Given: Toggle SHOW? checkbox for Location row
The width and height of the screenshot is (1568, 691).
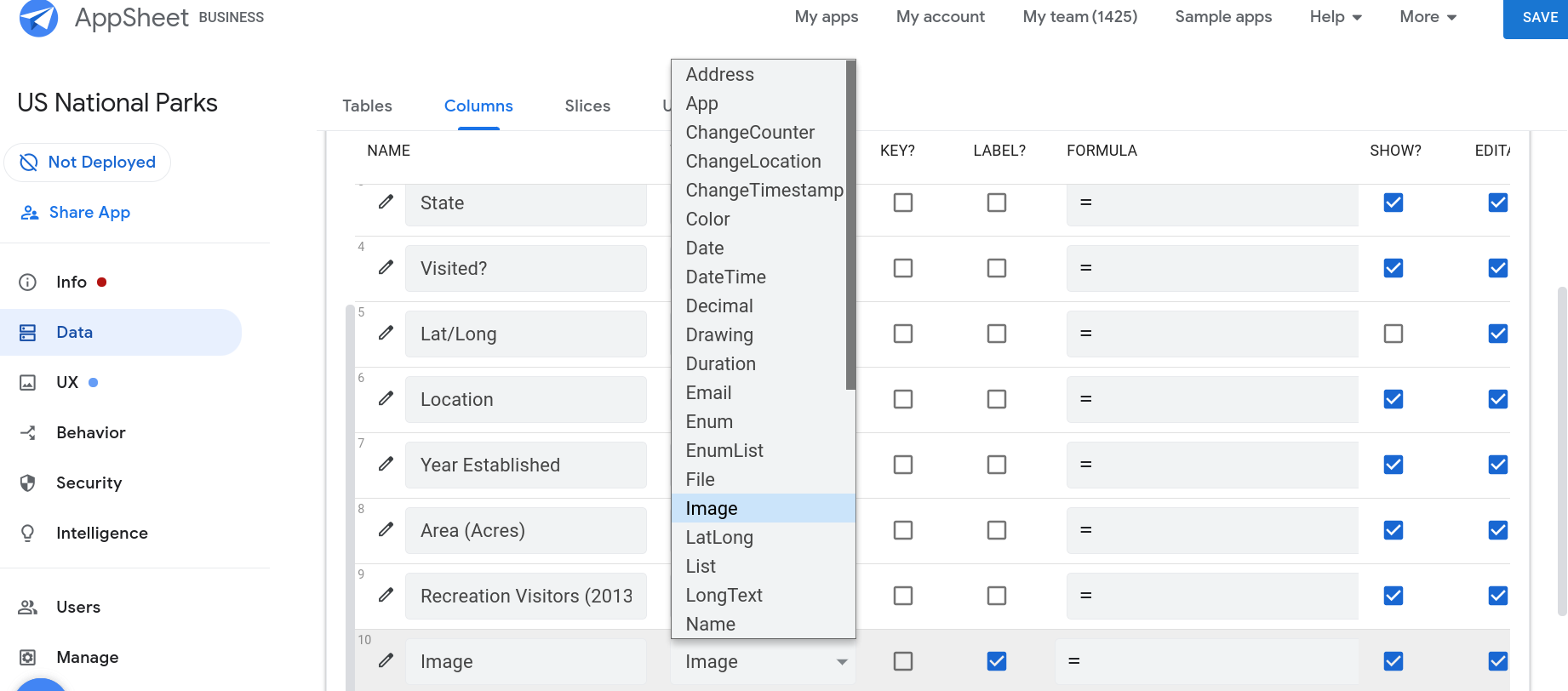Looking at the screenshot, I should (1393, 399).
